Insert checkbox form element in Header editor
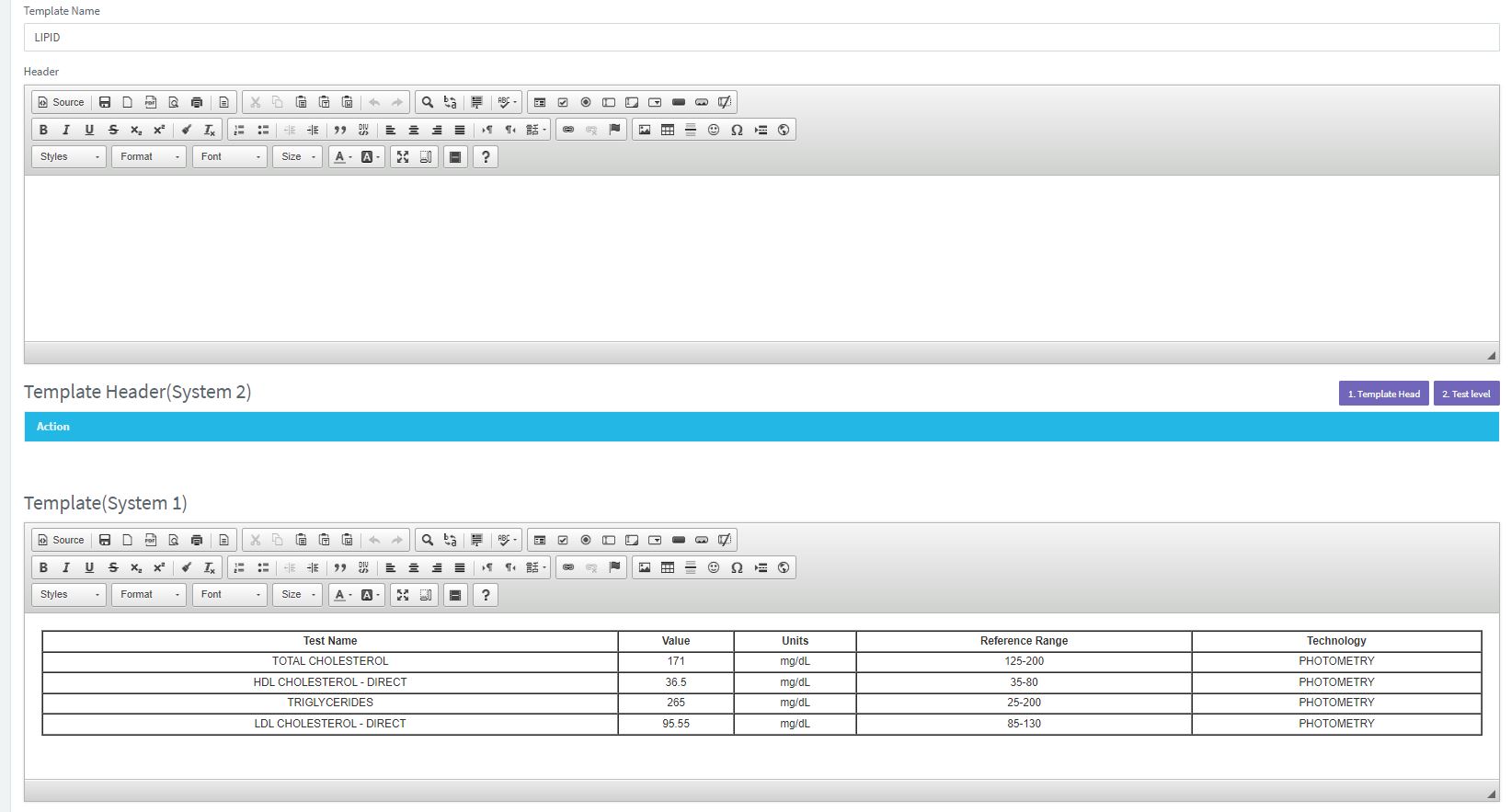 pyautogui.click(x=563, y=102)
